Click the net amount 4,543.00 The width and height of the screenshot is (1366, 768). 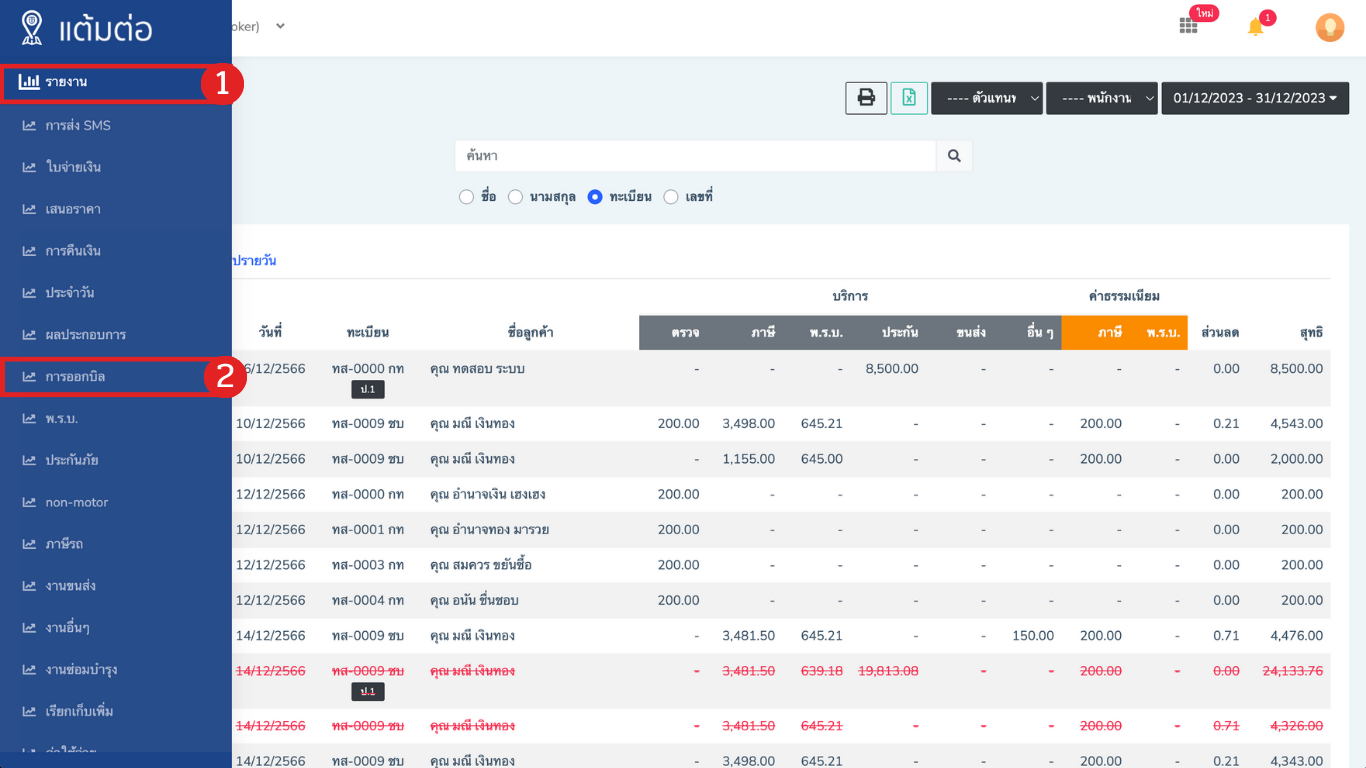pyautogui.click(x=1296, y=424)
